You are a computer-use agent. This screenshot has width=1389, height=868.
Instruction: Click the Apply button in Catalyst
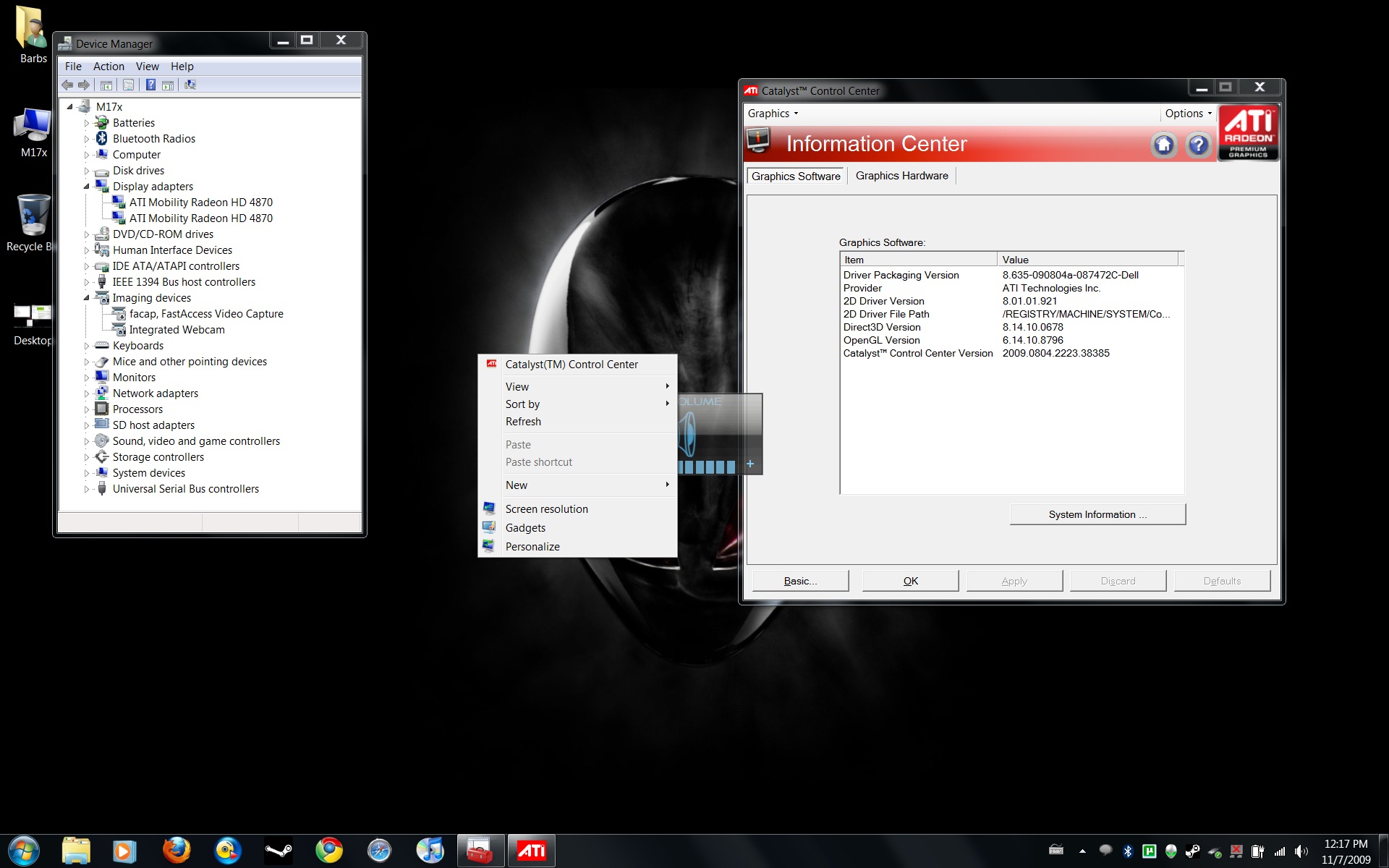pyautogui.click(x=1014, y=581)
